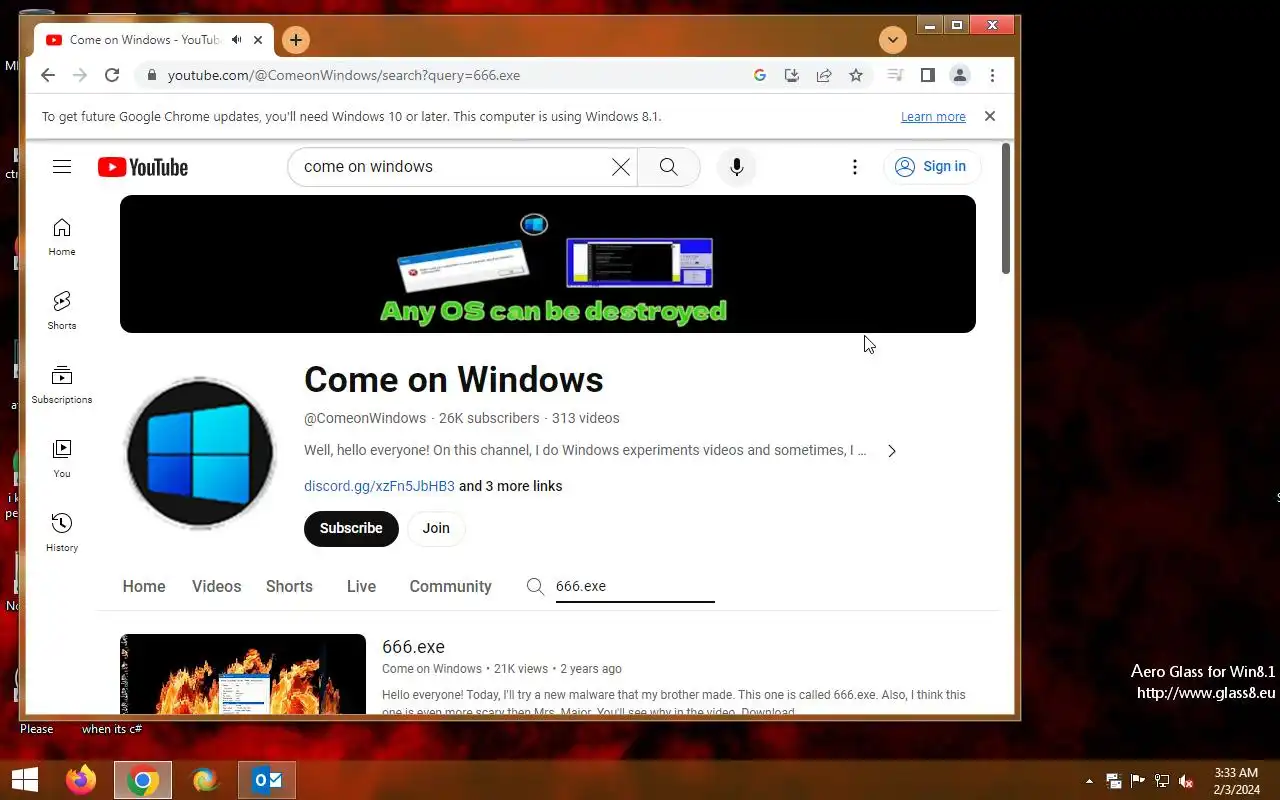This screenshot has width=1280, height=800.
Task: Bookmark this page with star icon
Action: click(x=856, y=75)
